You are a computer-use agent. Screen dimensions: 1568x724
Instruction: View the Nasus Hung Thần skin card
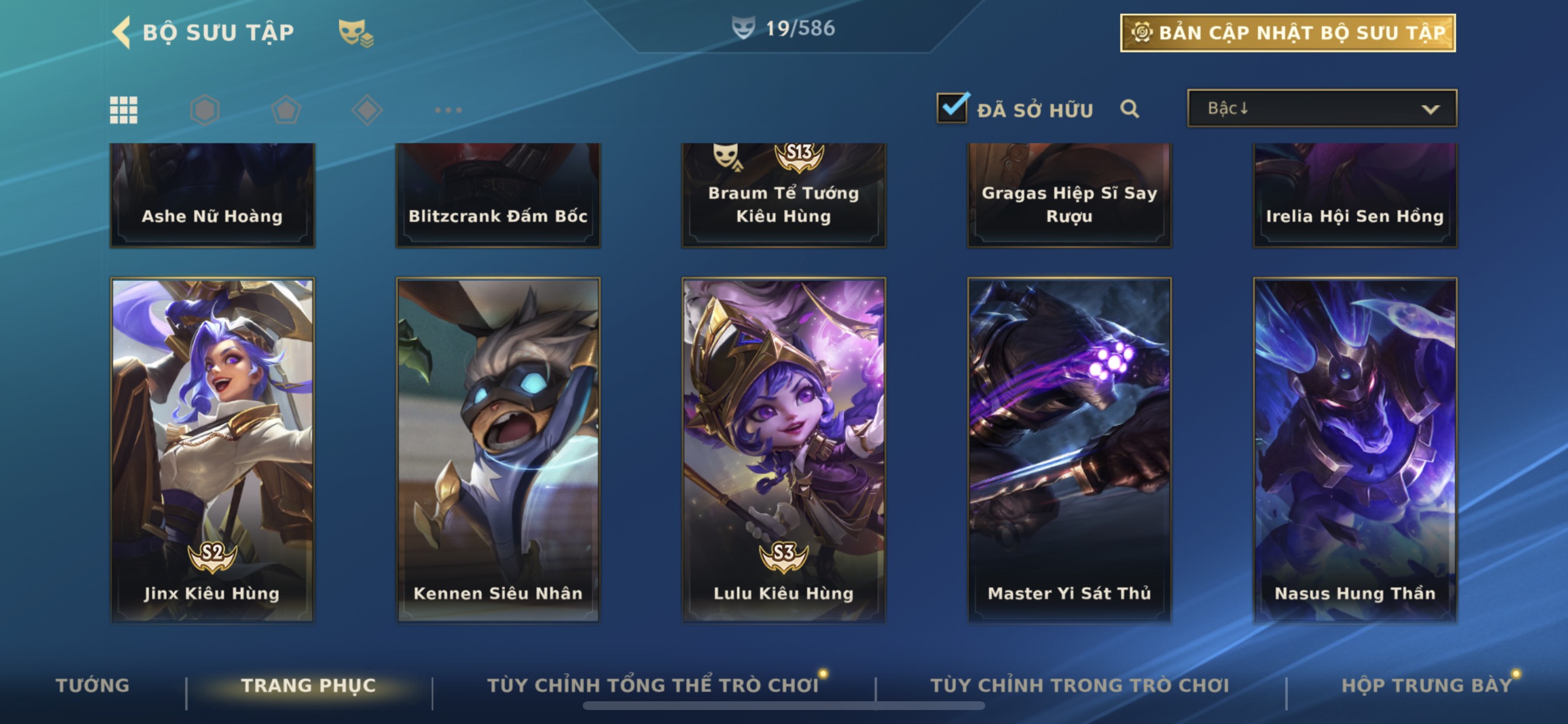pyautogui.click(x=1355, y=449)
